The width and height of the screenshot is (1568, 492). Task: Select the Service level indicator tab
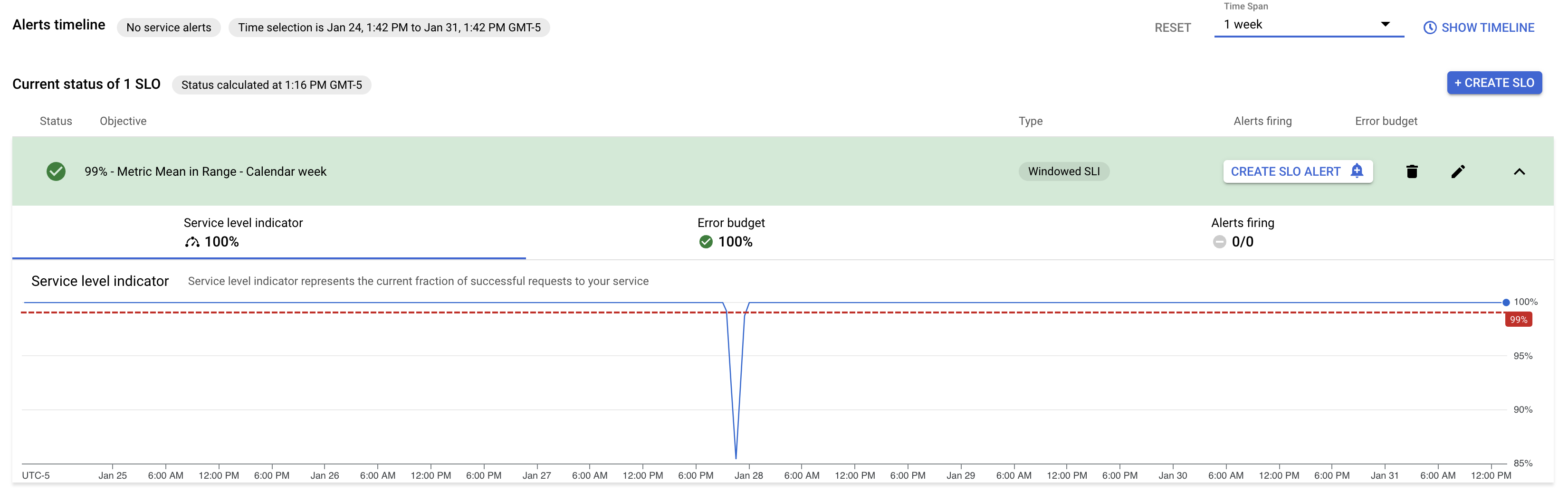269,233
